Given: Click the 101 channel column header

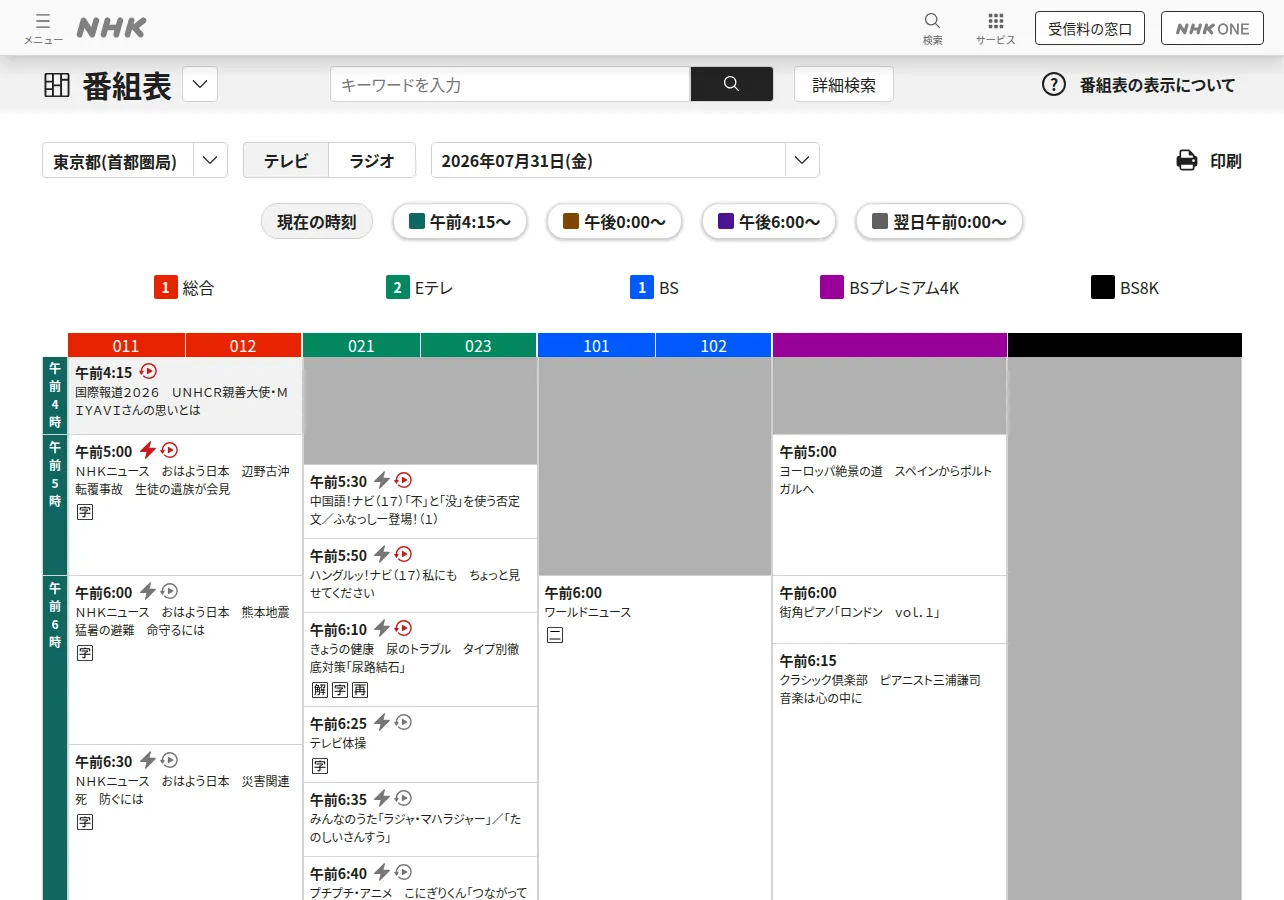Looking at the screenshot, I should tap(596, 345).
